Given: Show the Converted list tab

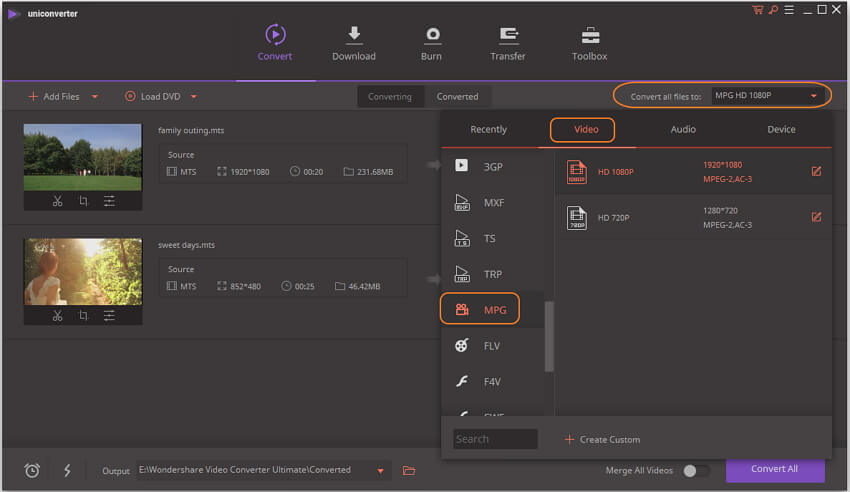Looking at the screenshot, I should tap(458, 96).
